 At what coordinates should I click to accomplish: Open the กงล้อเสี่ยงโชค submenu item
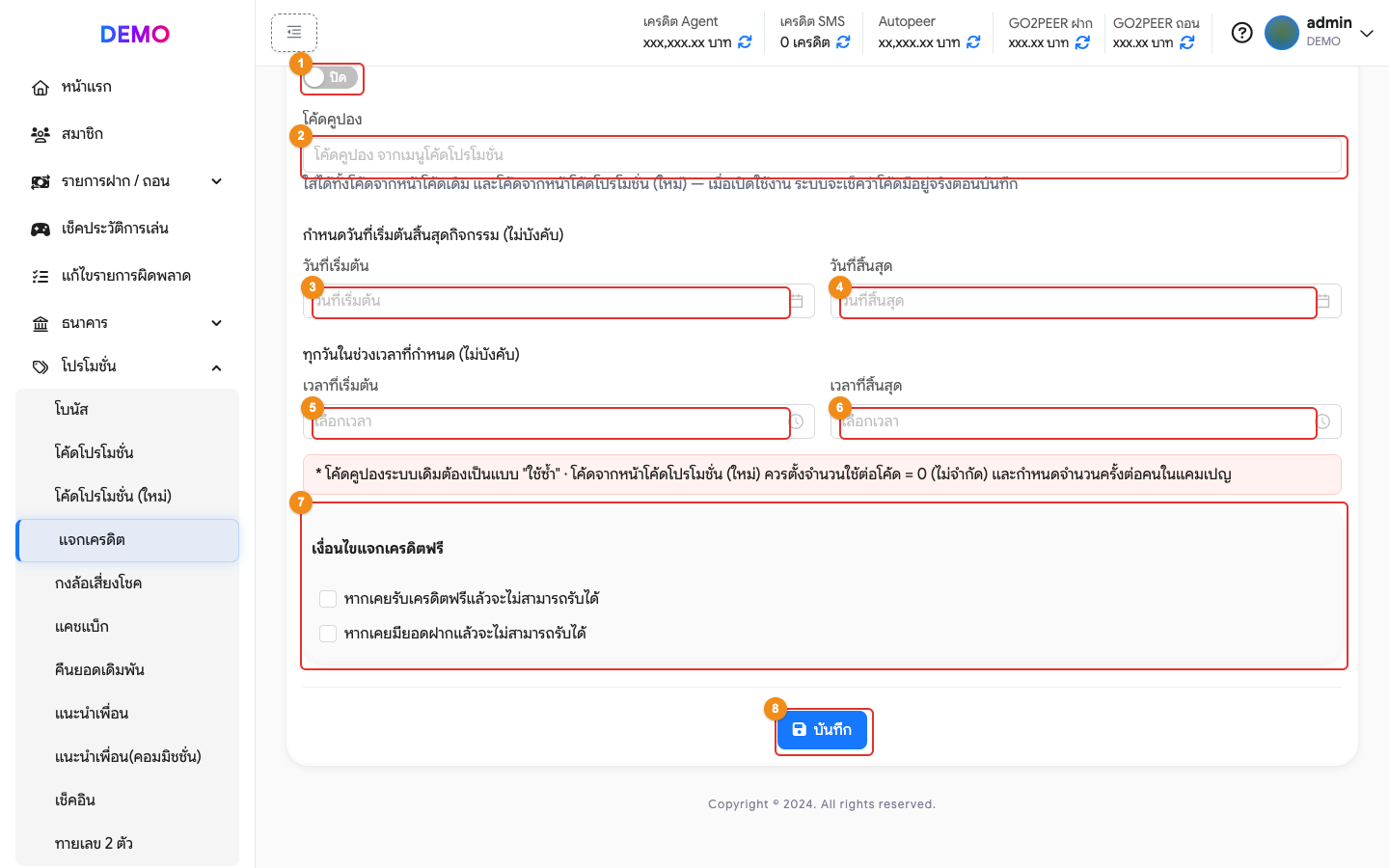click(x=127, y=583)
